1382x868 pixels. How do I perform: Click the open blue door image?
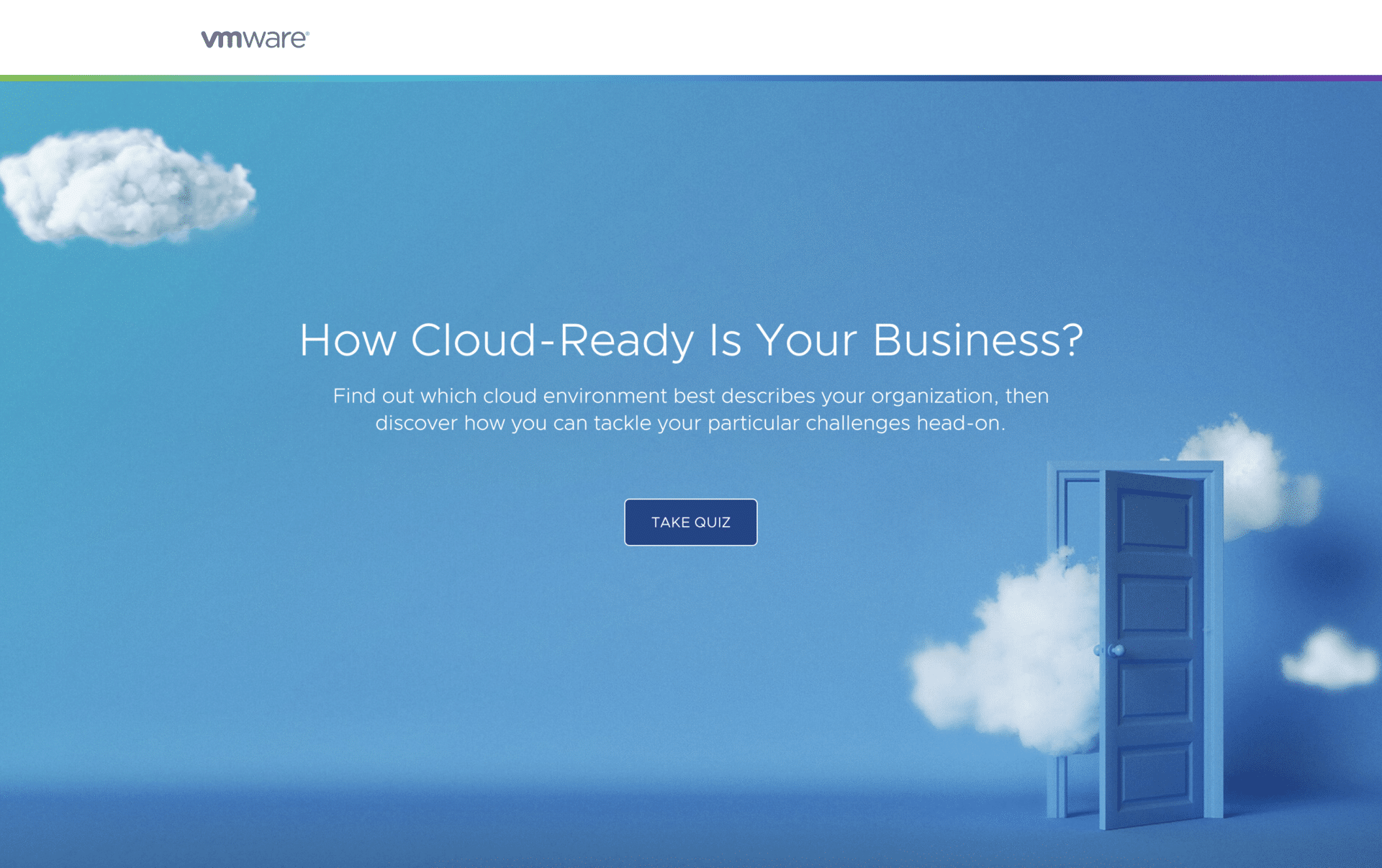[1152, 648]
